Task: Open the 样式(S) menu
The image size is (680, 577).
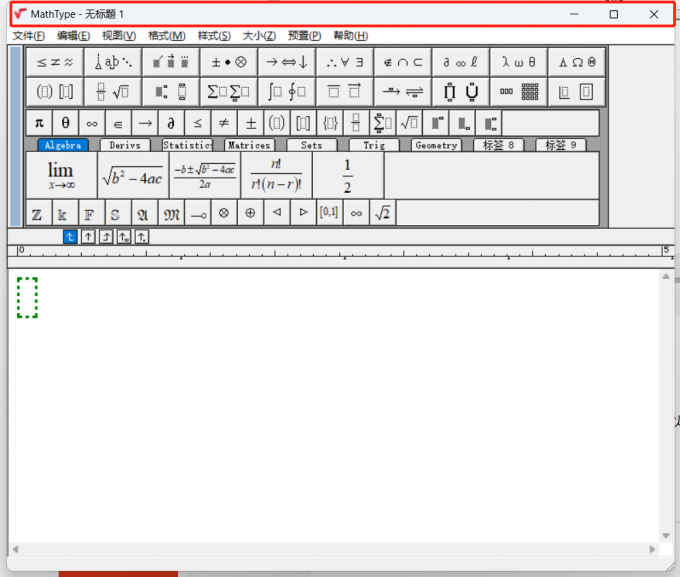Action: [214, 36]
